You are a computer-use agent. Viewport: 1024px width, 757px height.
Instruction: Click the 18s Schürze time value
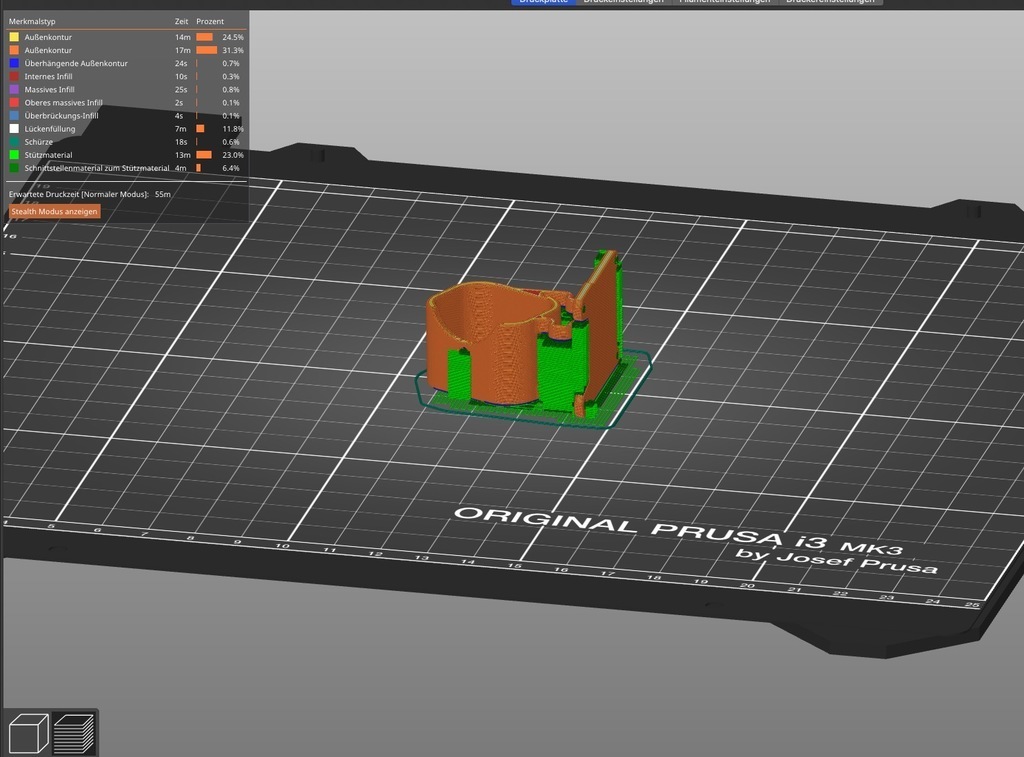tap(181, 142)
